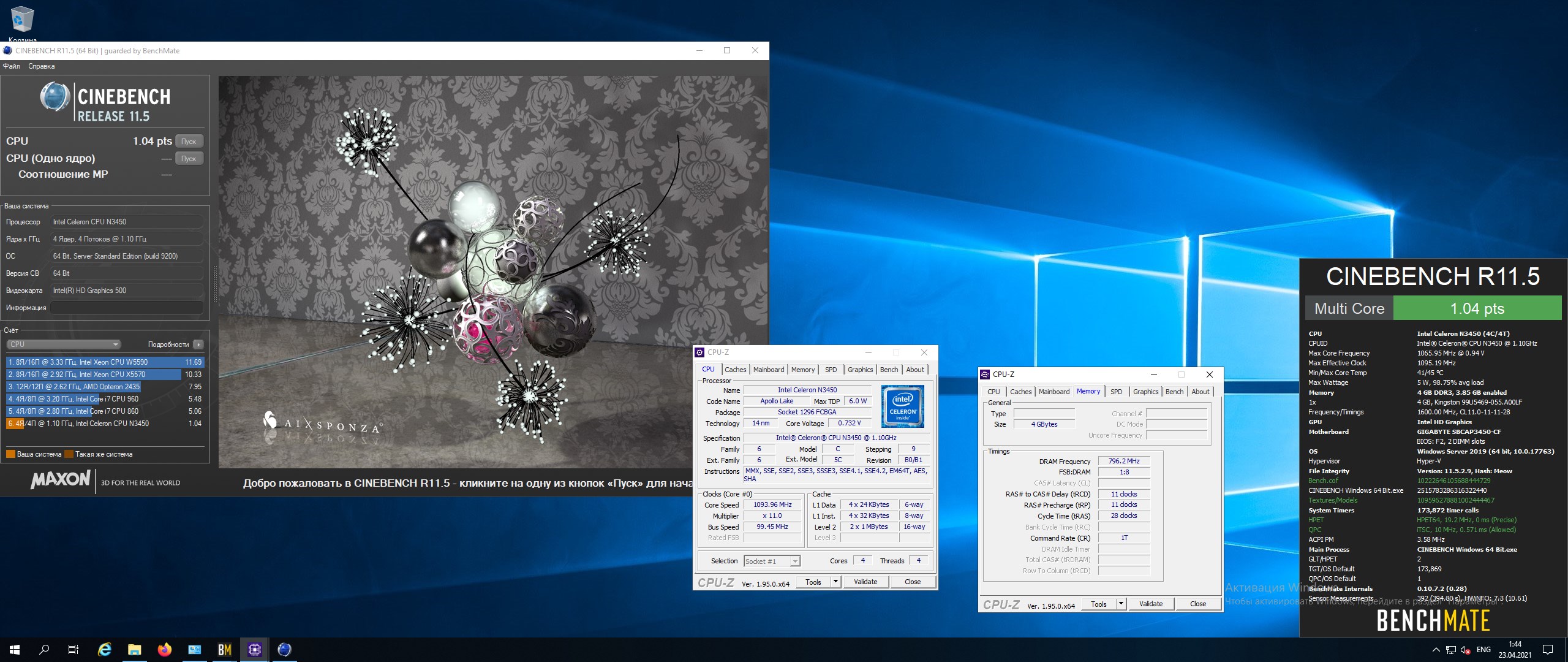Screen dimensions: 1568x662
Task: Click Tools button in CPU-Z processor window
Action: pos(813,582)
